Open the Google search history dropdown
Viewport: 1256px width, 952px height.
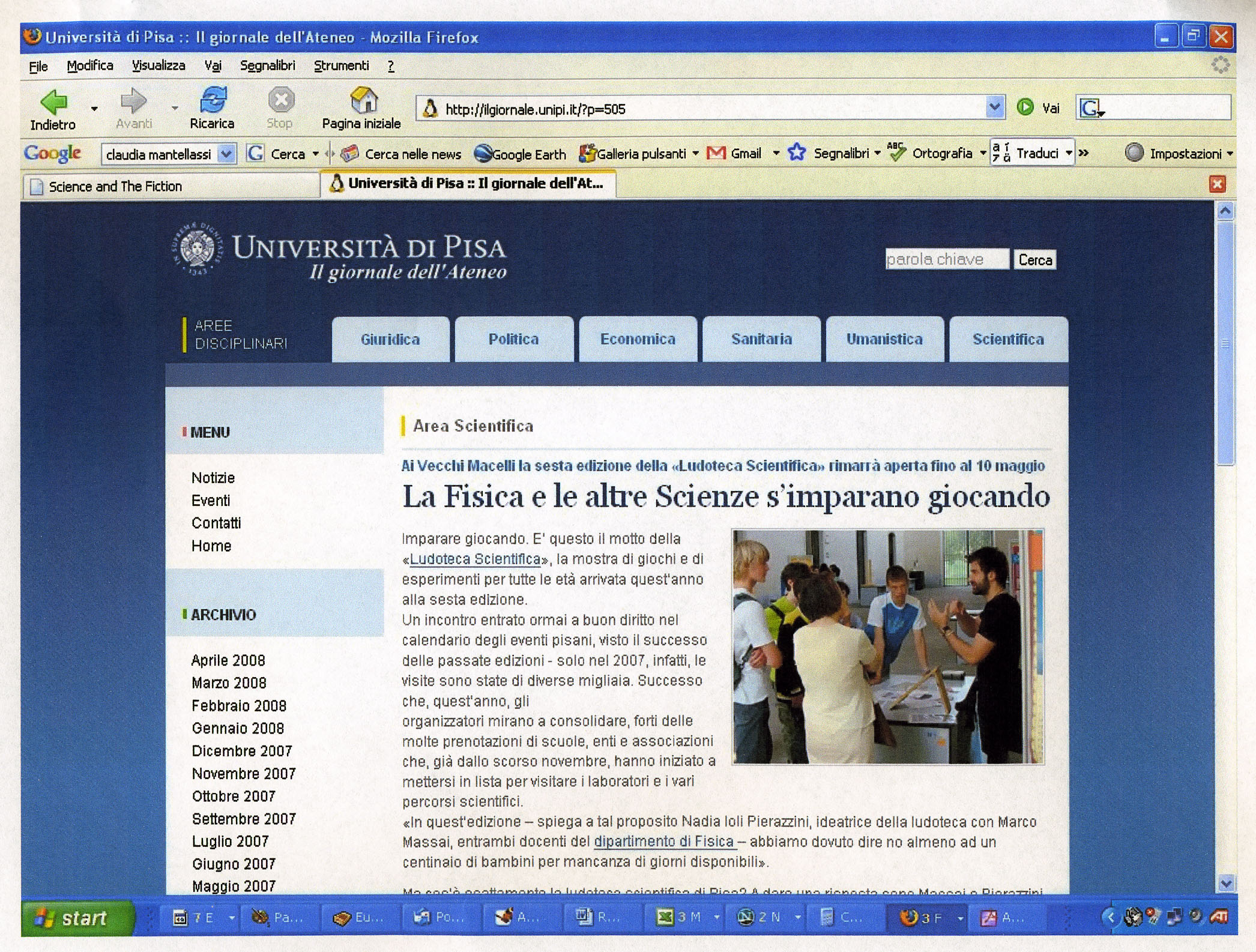226,154
